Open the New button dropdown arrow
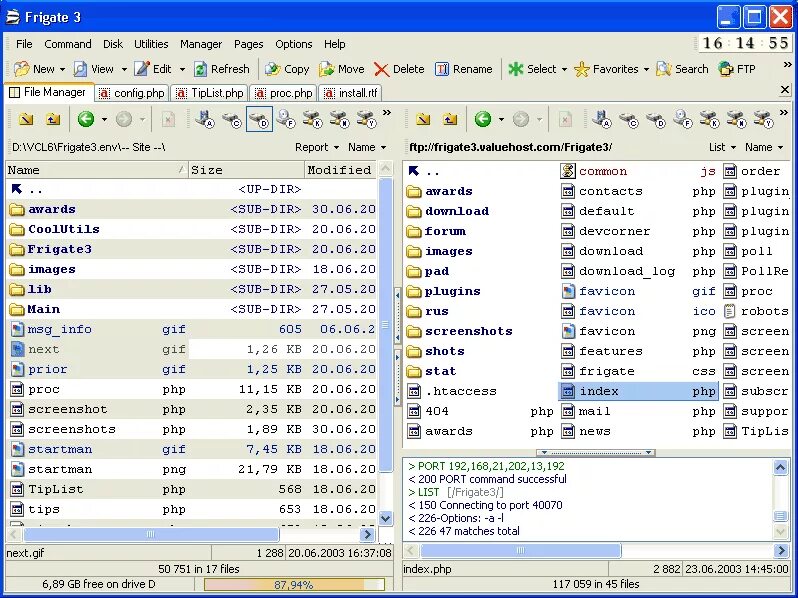This screenshot has height=598, width=798. (x=63, y=69)
